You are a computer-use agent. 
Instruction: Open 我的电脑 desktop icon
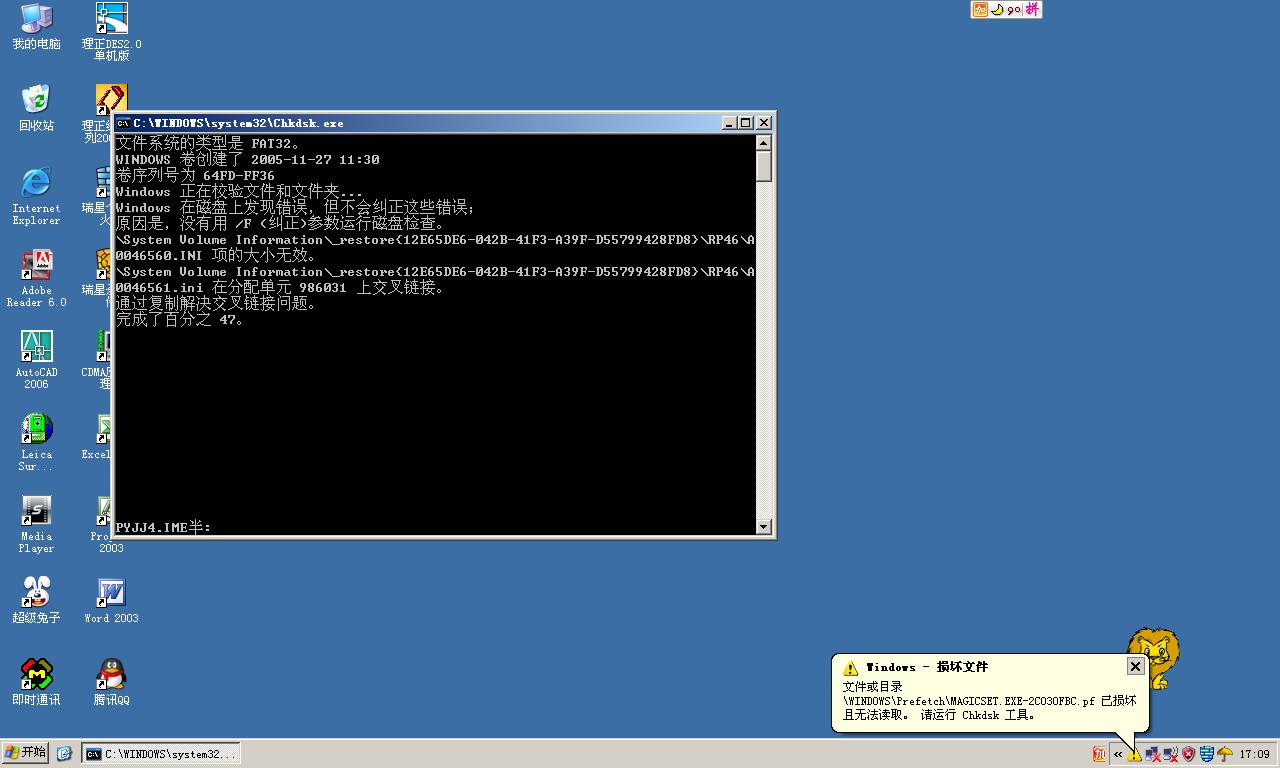point(36,27)
